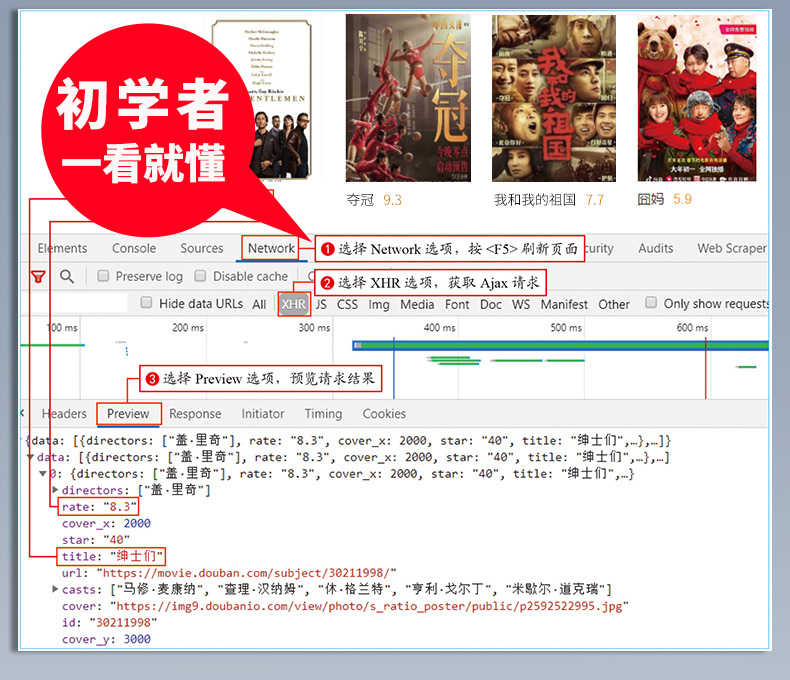Filter requests by Other
Viewport: 790px width, 680px height.
(614, 304)
